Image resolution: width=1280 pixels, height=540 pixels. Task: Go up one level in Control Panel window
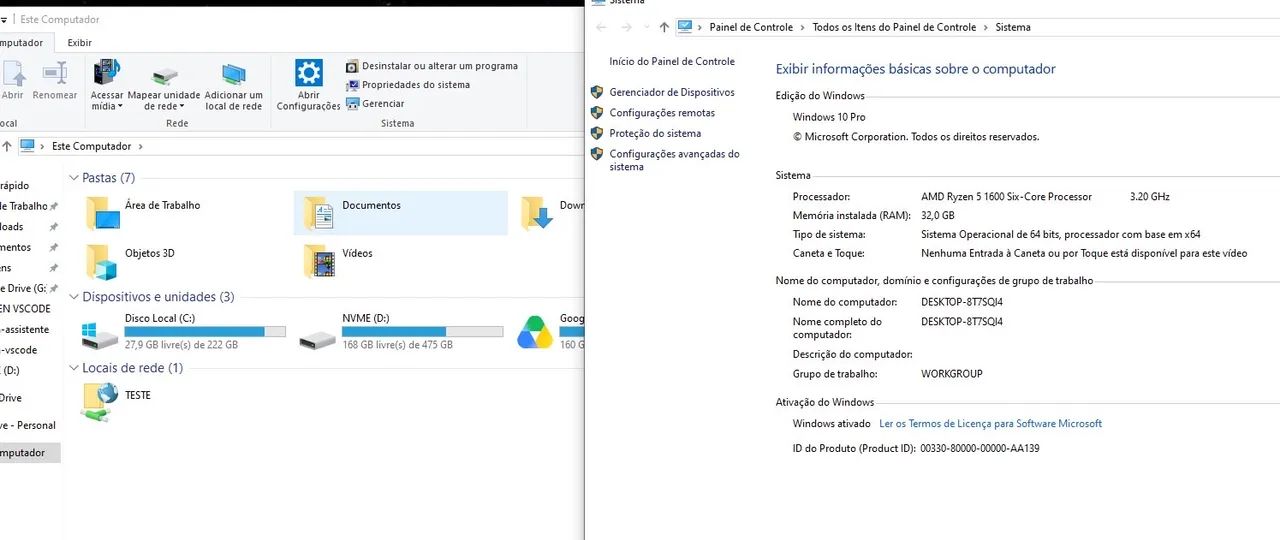click(664, 27)
